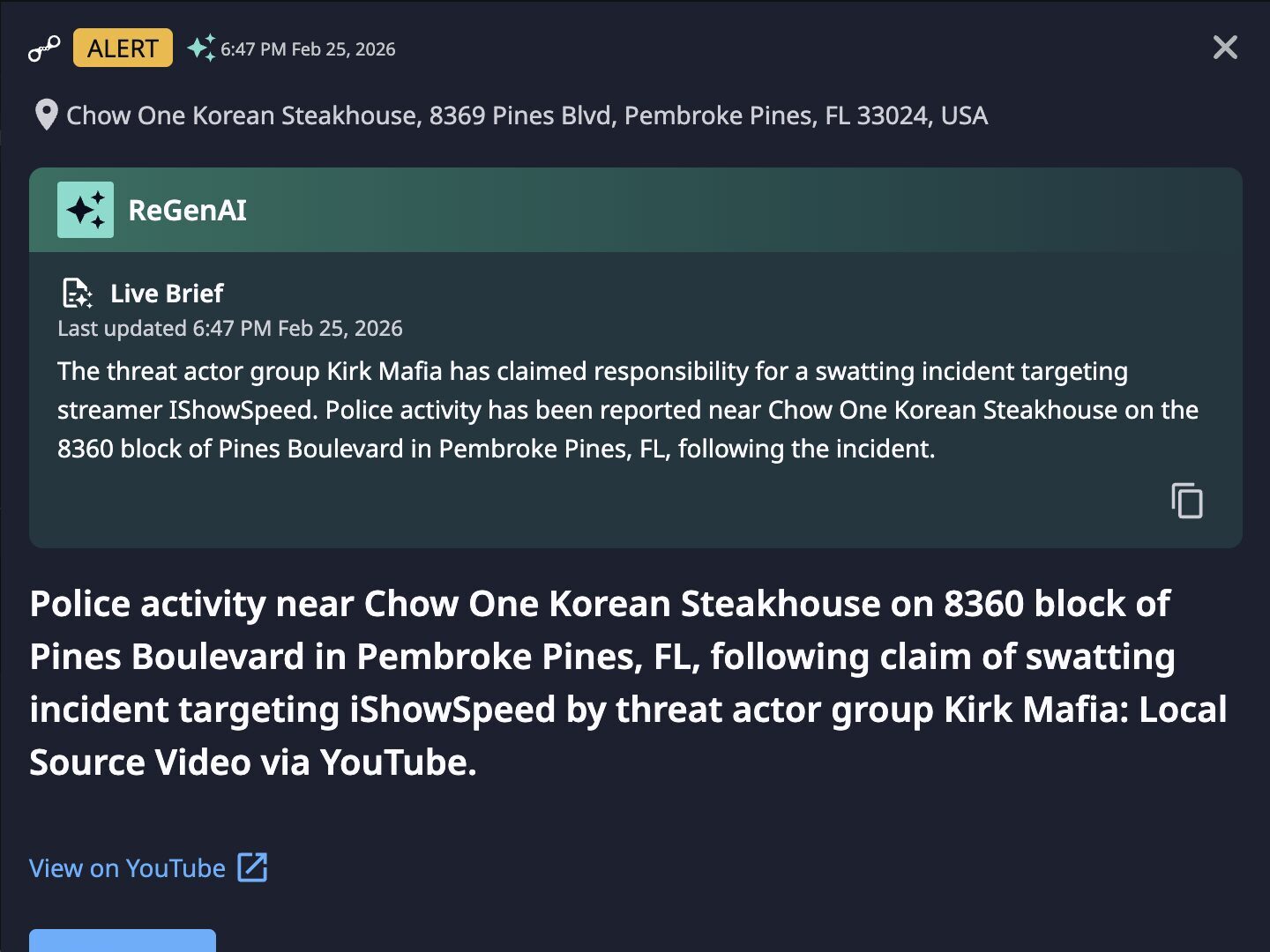Click the ReGenAI sparkle logo icon

coord(86,210)
